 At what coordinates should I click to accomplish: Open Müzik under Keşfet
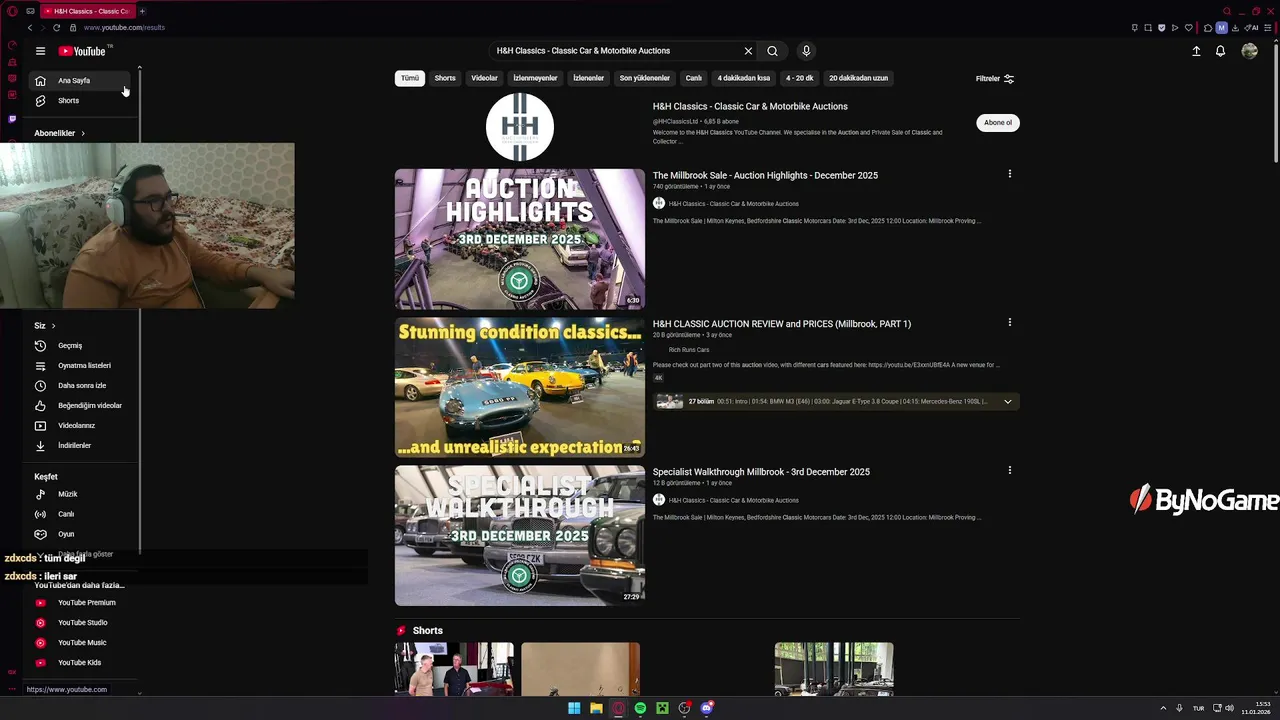(x=77, y=494)
